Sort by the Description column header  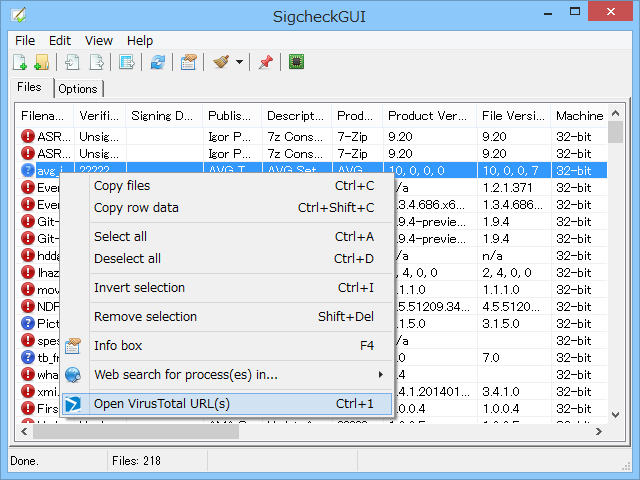pos(297,116)
